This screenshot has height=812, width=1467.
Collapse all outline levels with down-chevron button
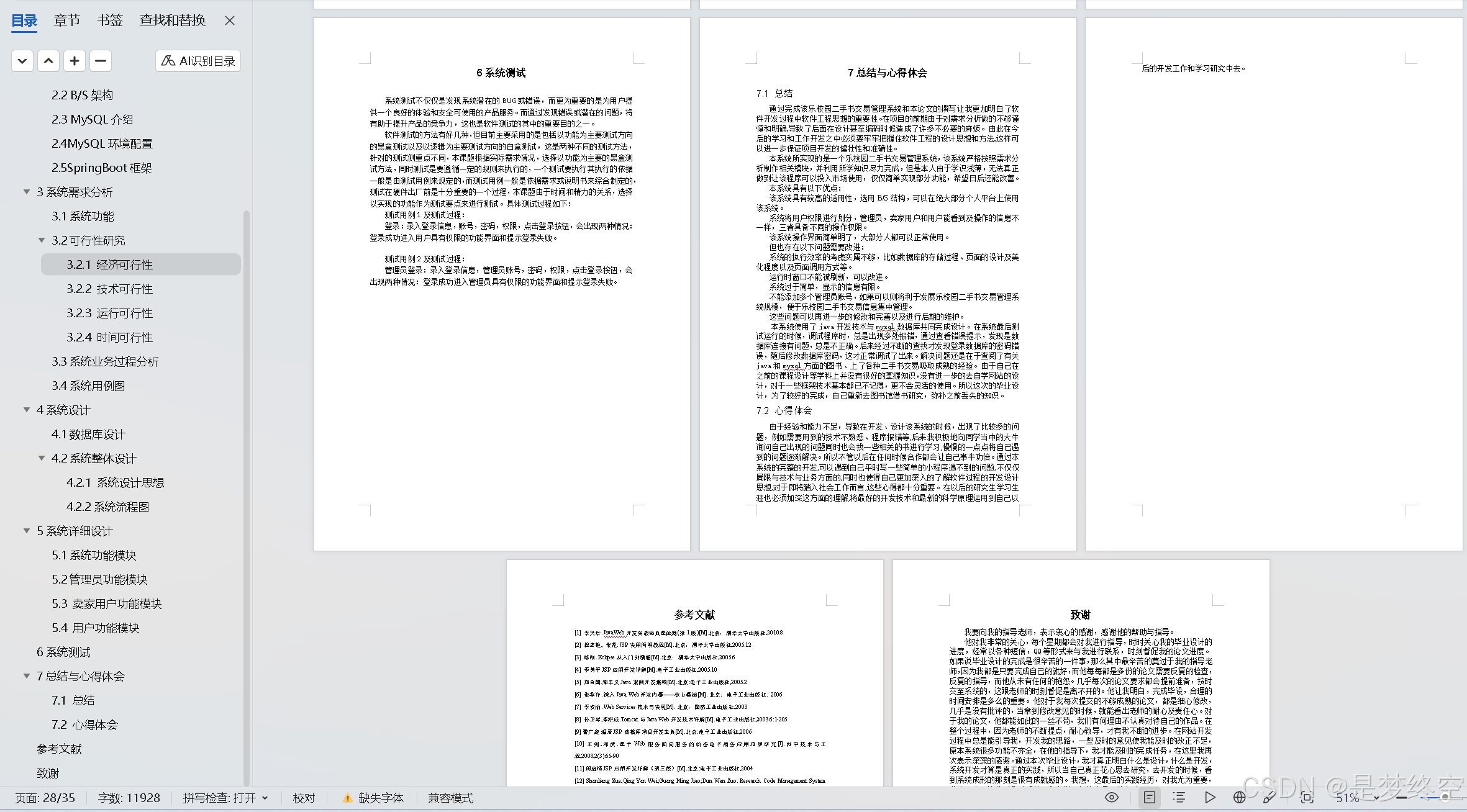22,61
